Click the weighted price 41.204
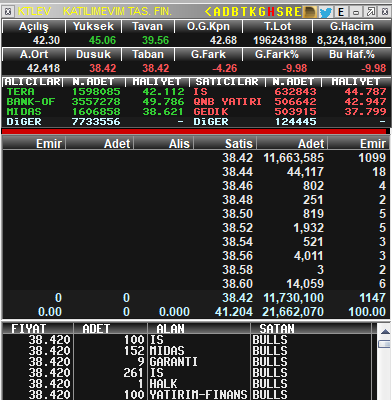This screenshot has height=400, width=392. 234,312
